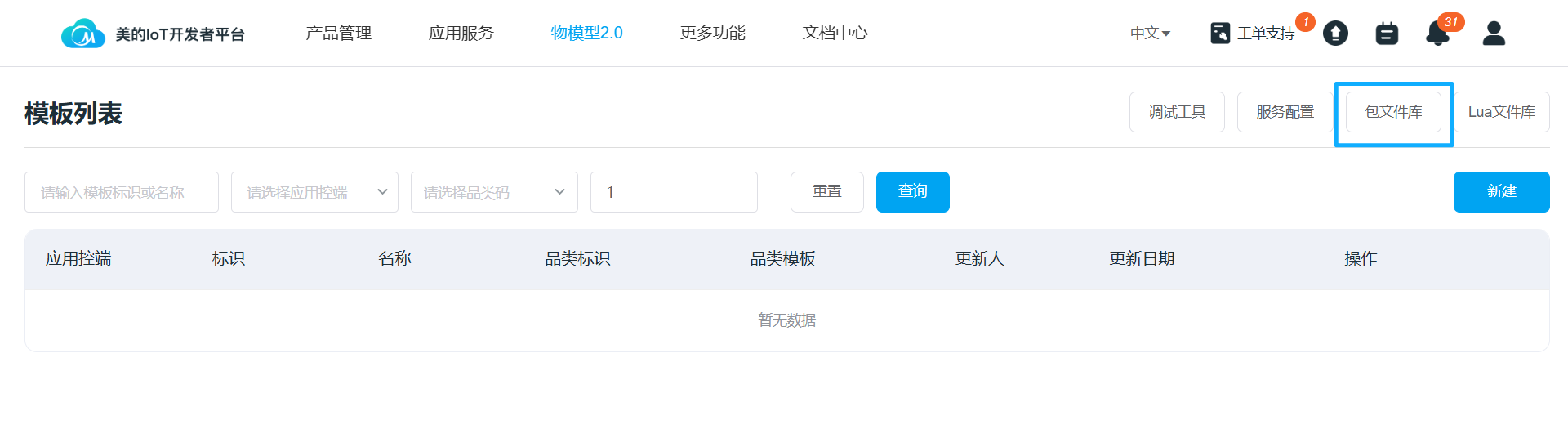The image size is (1568, 425).
Task: Open 服务配置 settings button
Action: pos(1285,112)
